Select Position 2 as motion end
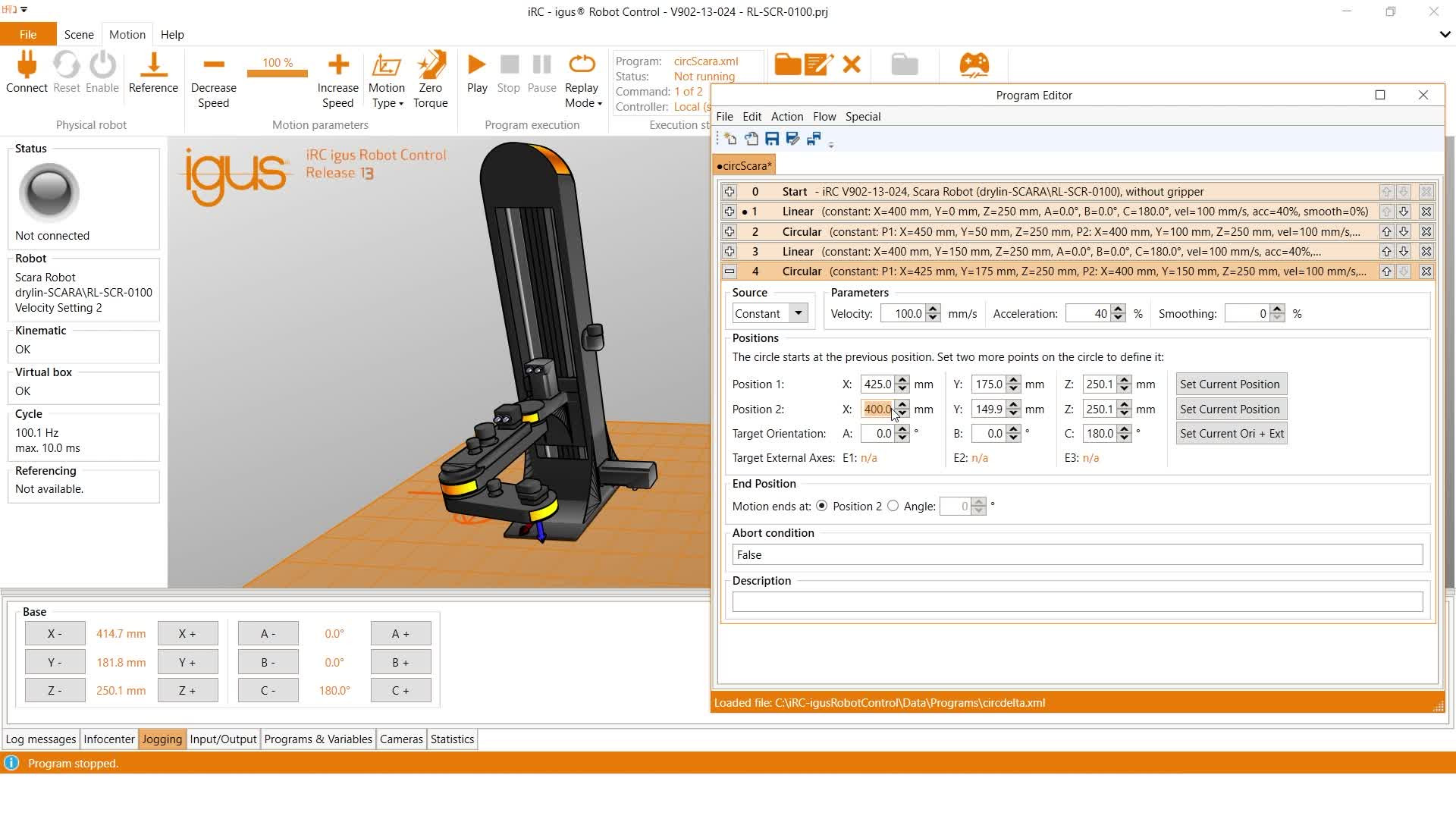The height and width of the screenshot is (819, 1456). (x=822, y=506)
